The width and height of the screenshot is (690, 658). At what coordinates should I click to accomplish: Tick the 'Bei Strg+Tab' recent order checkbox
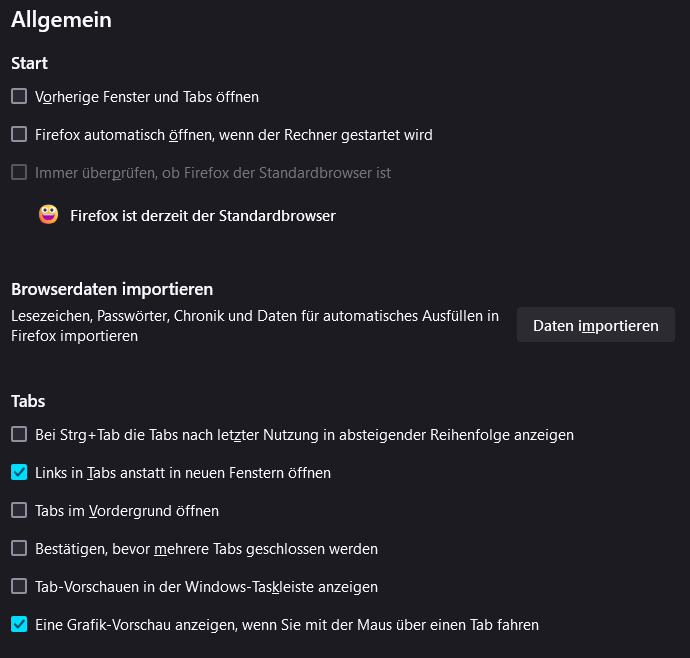click(19, 434)
